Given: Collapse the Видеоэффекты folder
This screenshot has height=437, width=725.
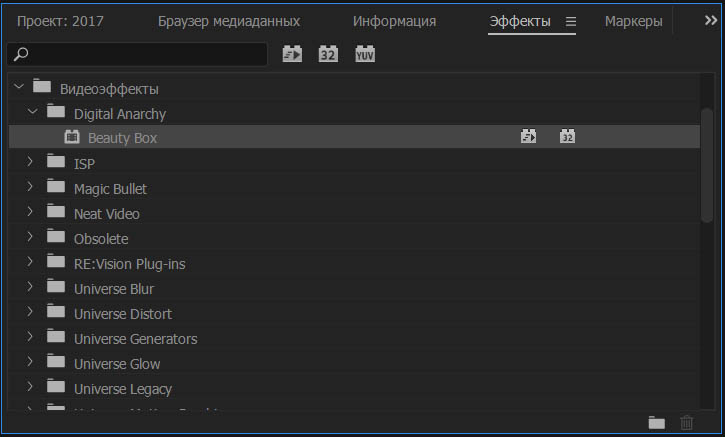Looking at the screenshot, I should pos(19,86).
